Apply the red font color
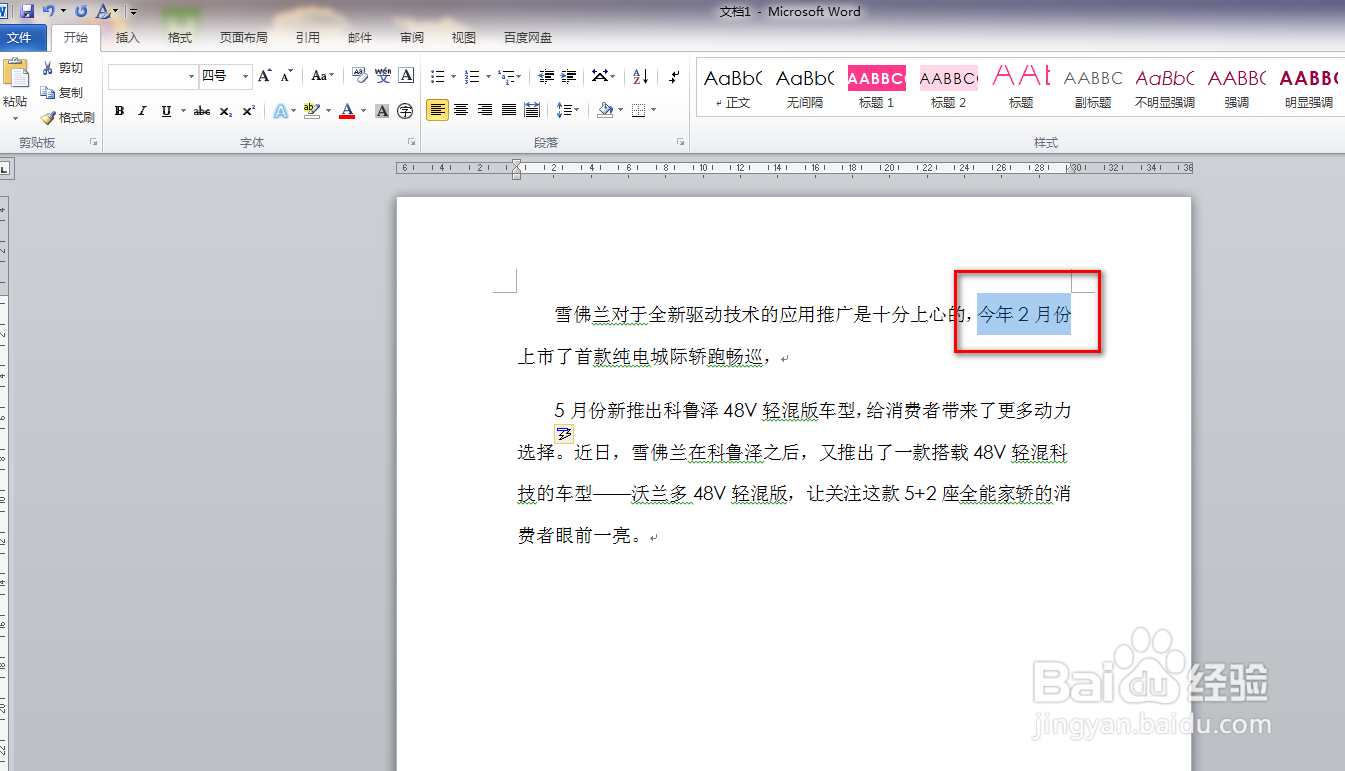Image resolution: width=1345 pixels, height=771 pixels. pyautogui.click(x=347, y=111)
